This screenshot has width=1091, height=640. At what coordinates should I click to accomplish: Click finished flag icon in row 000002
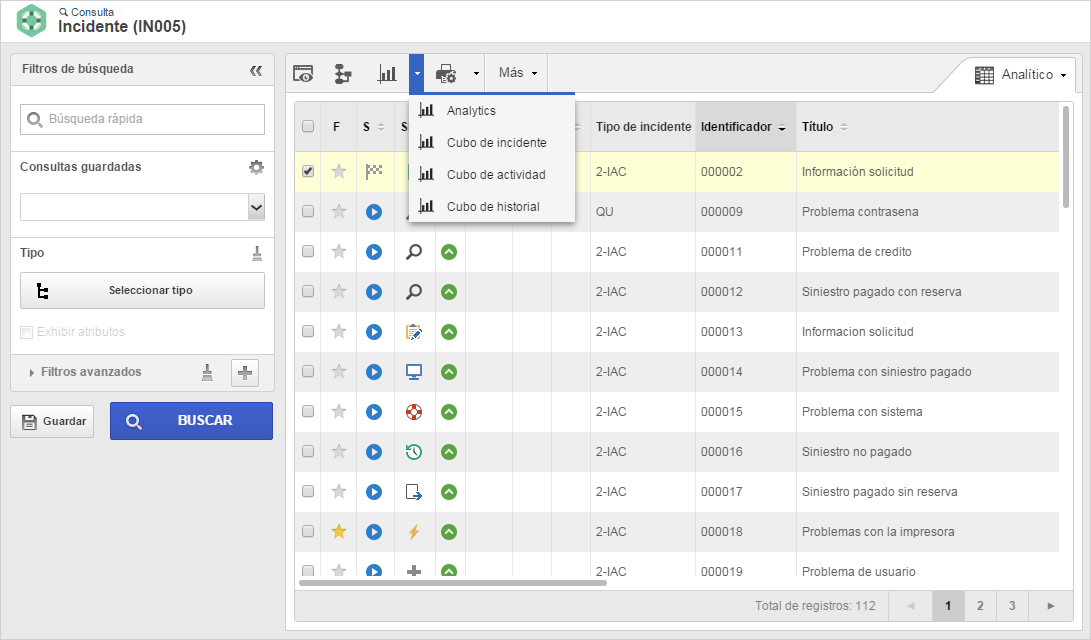pyautogui.click(x=374, y=171)
